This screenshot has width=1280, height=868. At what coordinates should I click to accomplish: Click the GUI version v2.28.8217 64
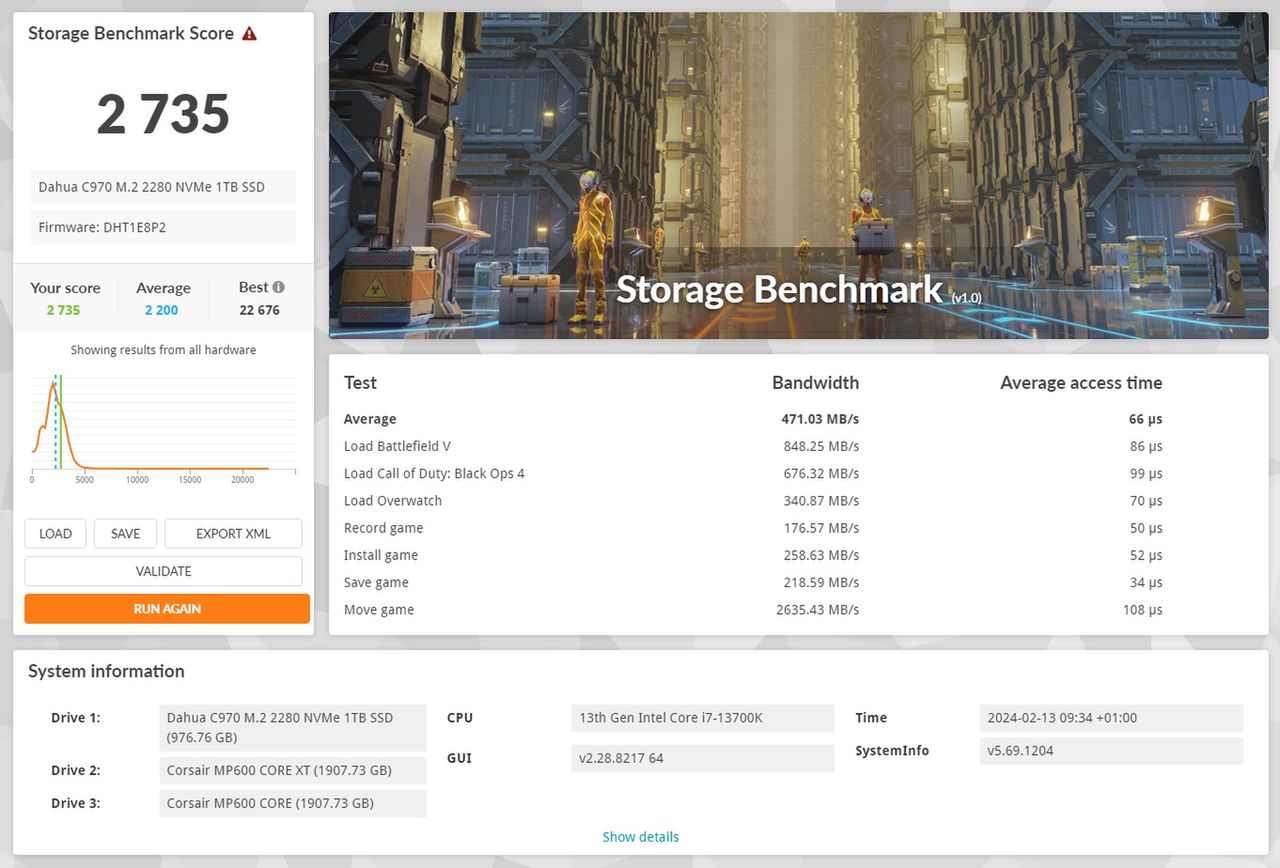coord(702,758)
